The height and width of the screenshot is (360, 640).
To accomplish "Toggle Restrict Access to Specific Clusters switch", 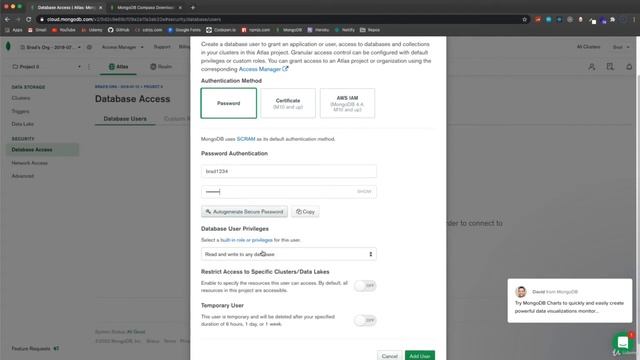I will coord(365,286).
